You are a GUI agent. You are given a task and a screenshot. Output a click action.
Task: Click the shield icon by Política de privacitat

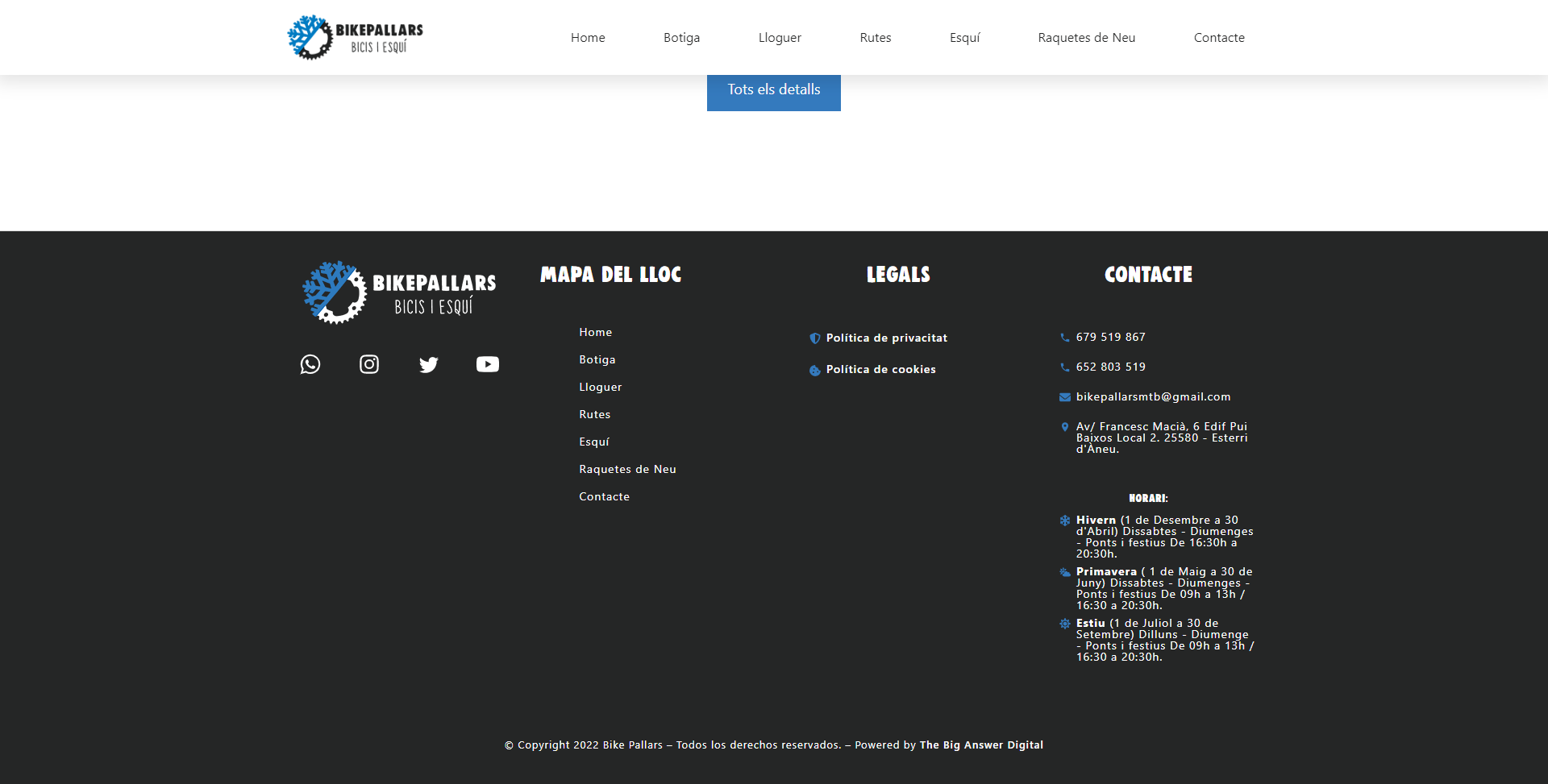click(x=815, y=338)
